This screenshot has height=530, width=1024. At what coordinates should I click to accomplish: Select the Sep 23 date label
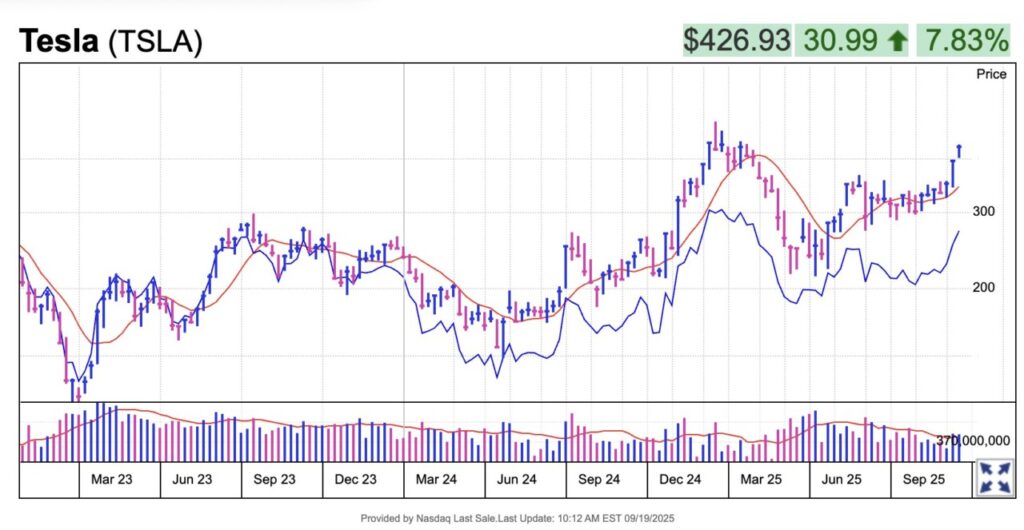click(x=273, y=479)
